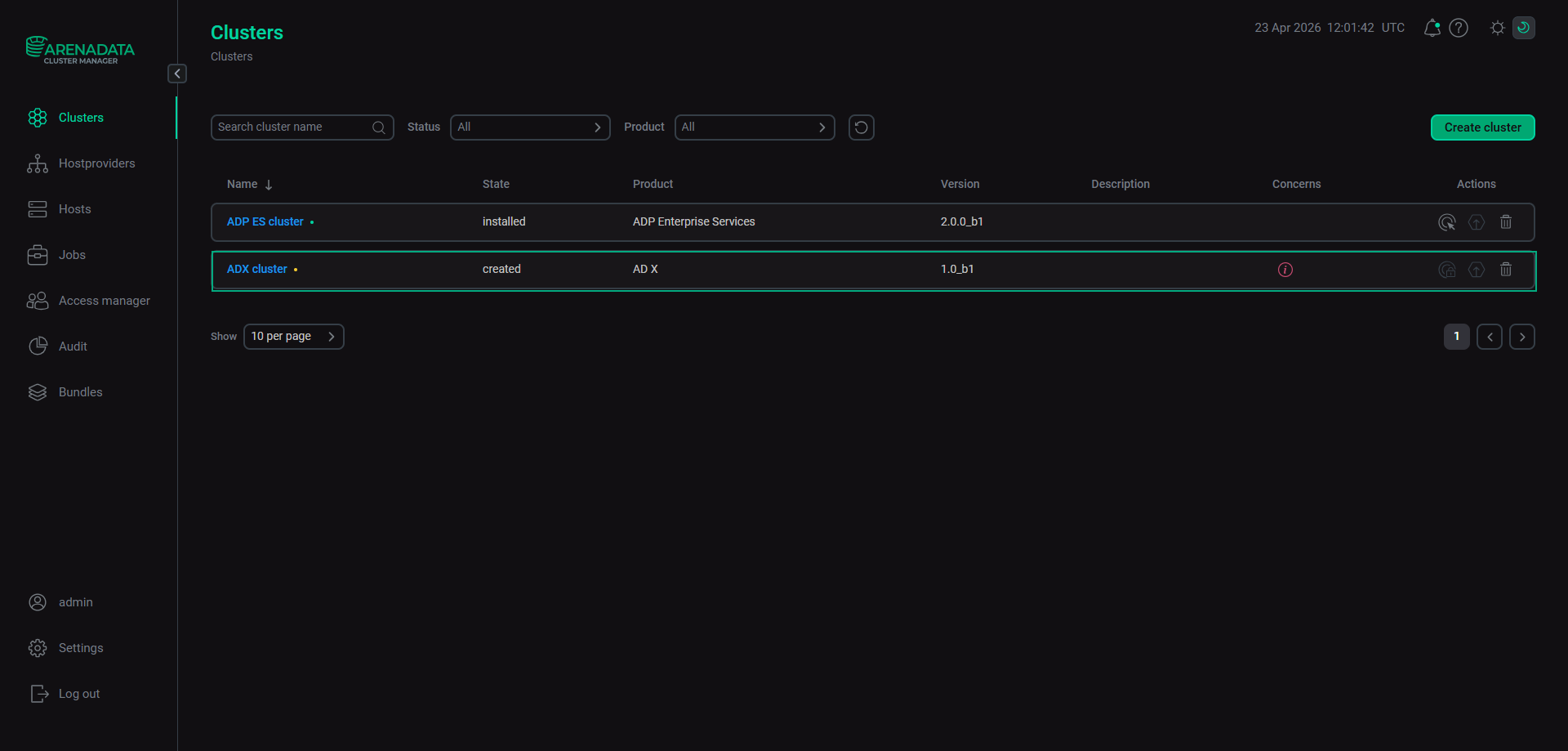Open Access manager in the sidebar
Image resolution: width=1568 pixels, height=751 pixels.
click(x=88, y=301)
